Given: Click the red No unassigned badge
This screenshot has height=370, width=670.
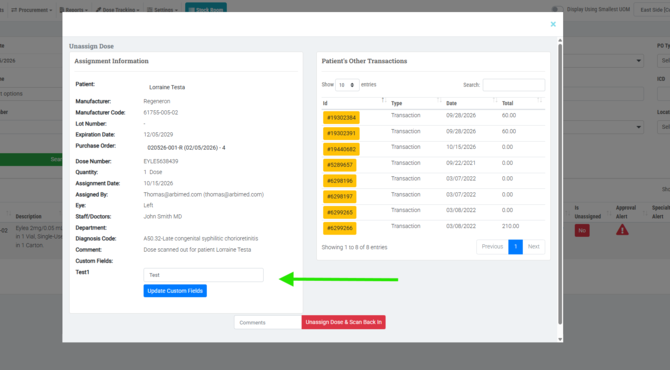Looking at the screenshot, I should point(582,230).
